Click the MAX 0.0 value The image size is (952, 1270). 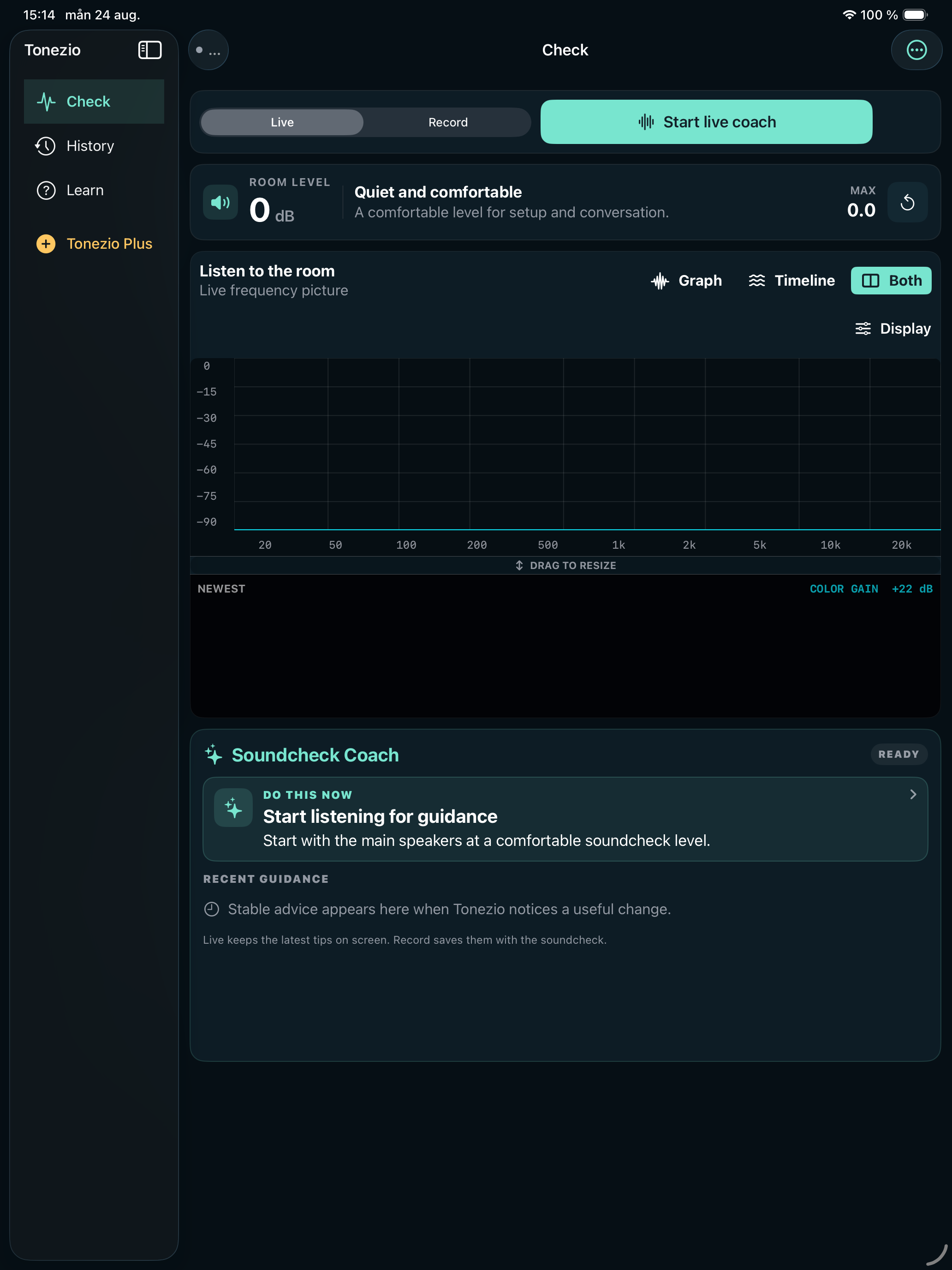pyautogui.click(x=861, y=210)
